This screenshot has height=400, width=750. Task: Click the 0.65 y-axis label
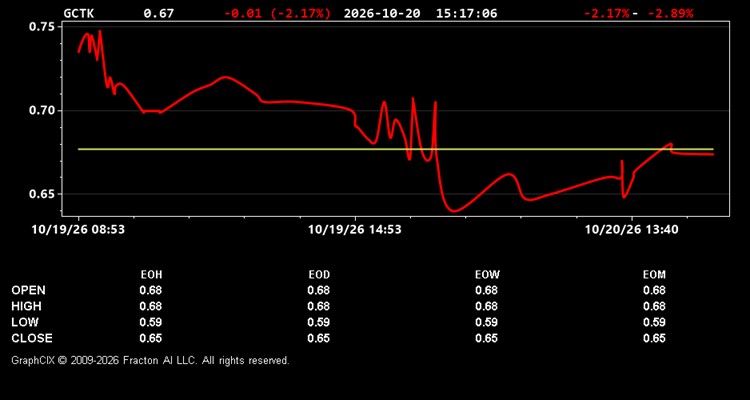(x=42, y=194)
